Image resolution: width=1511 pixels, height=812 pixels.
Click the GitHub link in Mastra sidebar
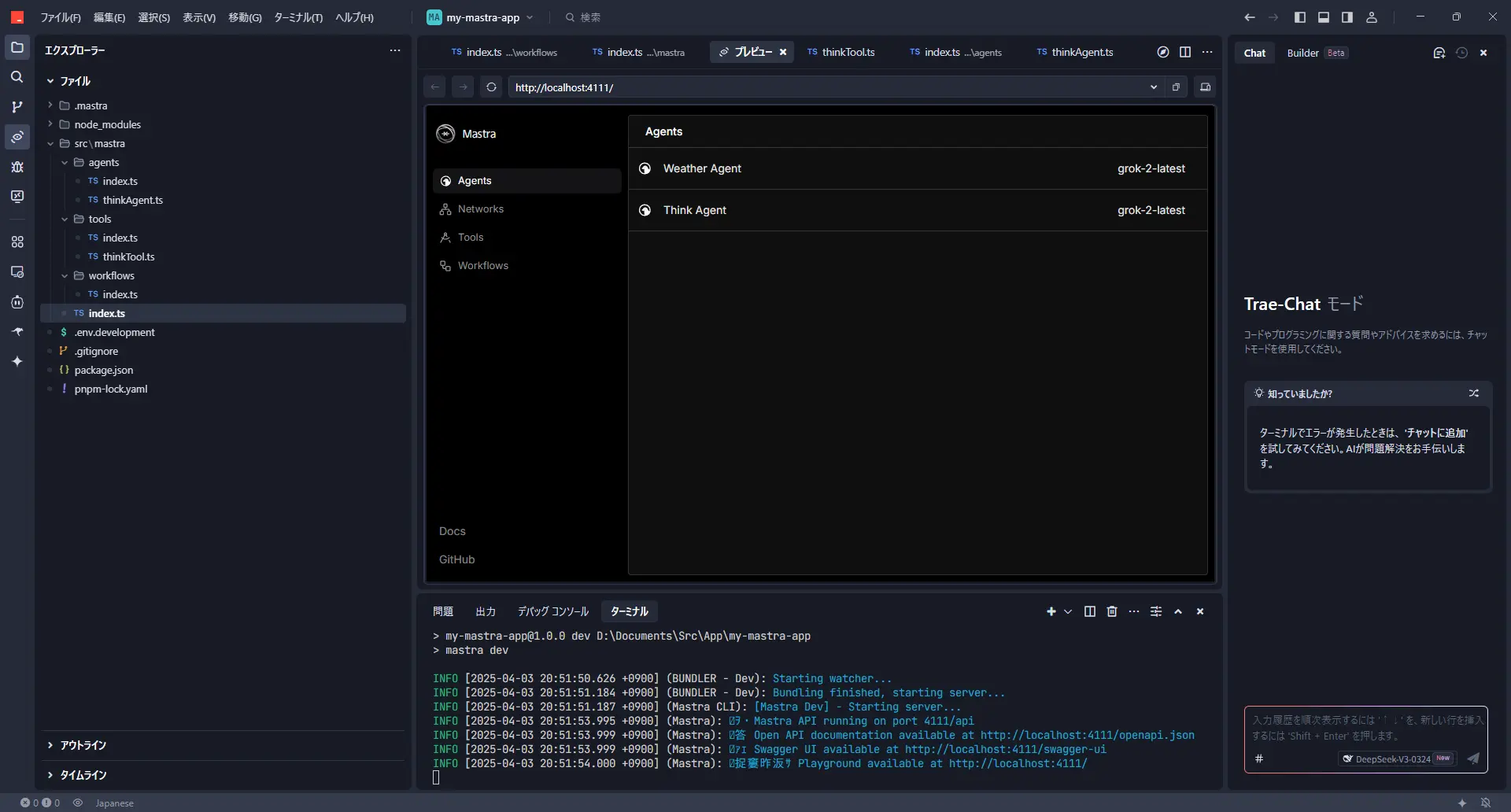(456, 559)
